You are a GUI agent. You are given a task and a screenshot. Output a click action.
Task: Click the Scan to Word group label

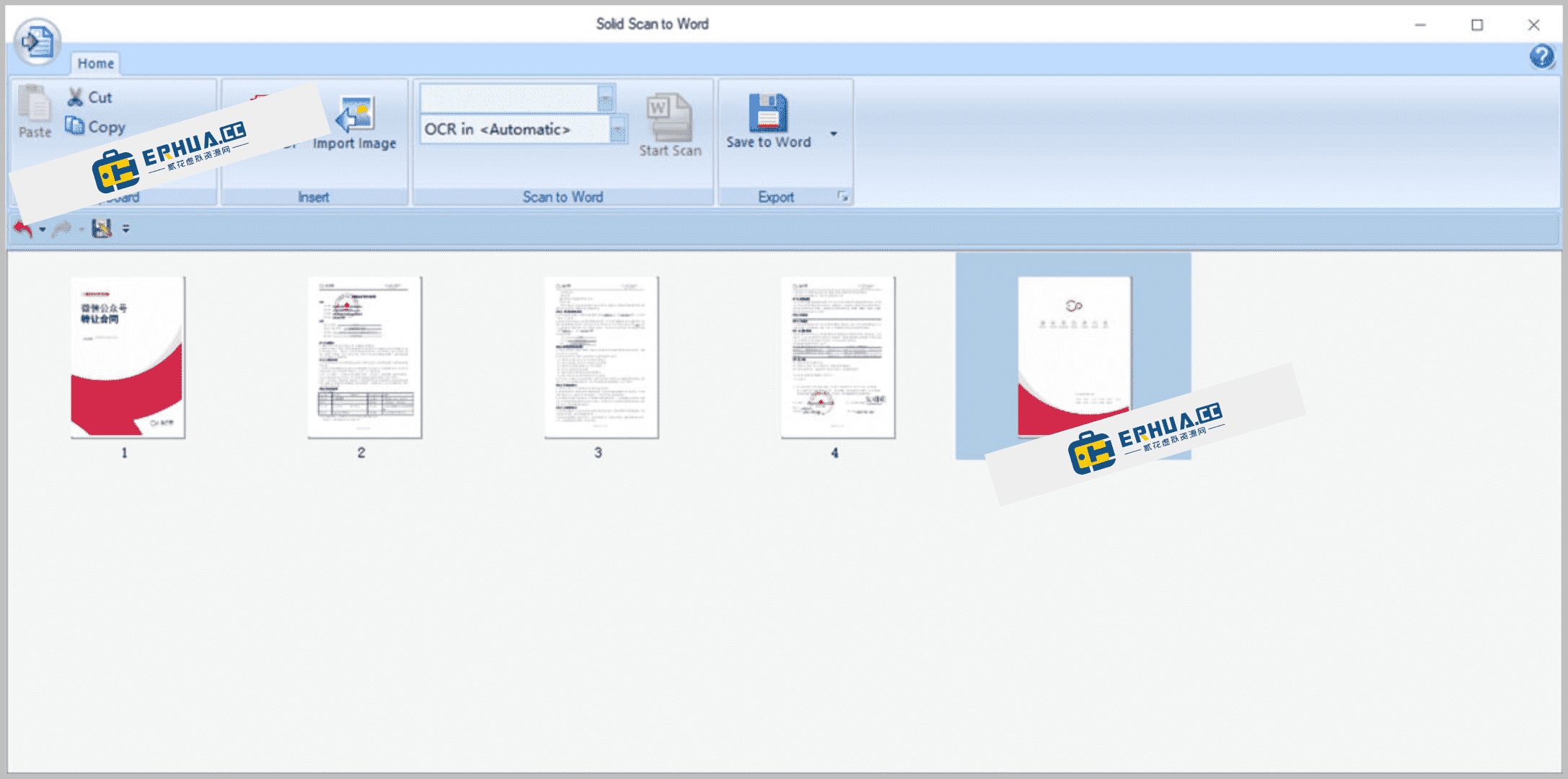click(563, 197)
